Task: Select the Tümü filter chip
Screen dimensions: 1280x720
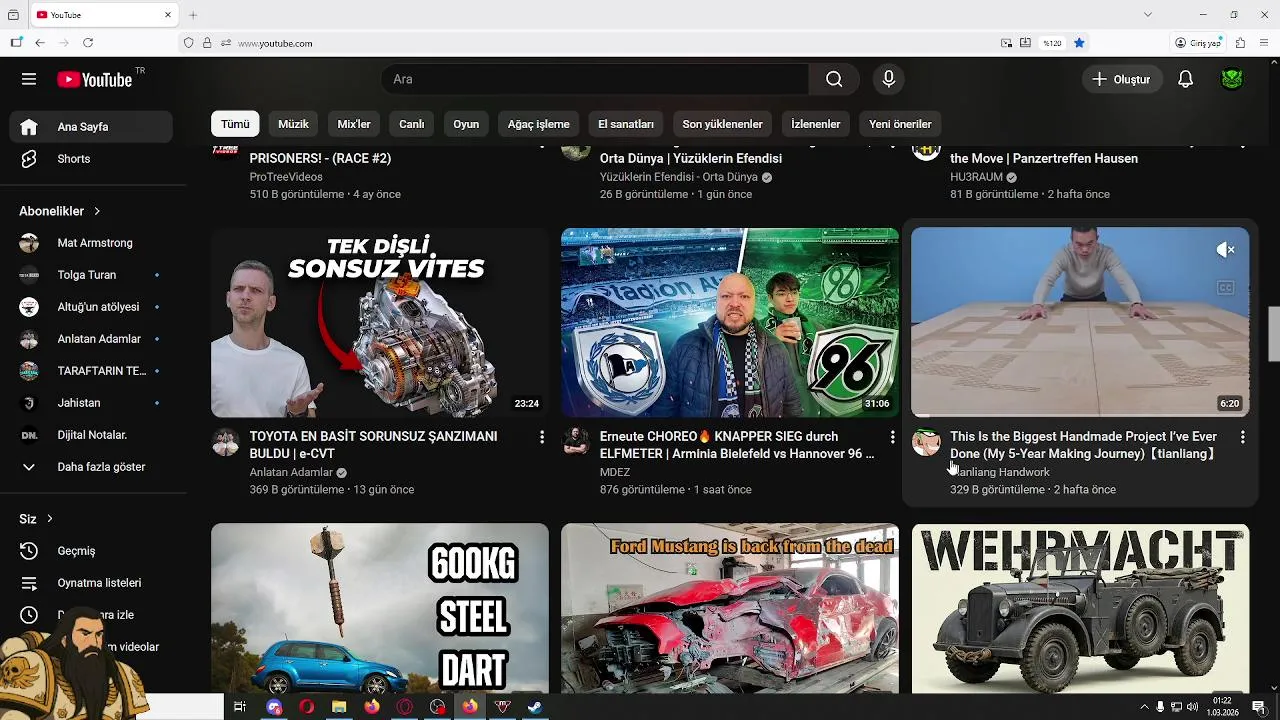Action: tap(235, 124)
